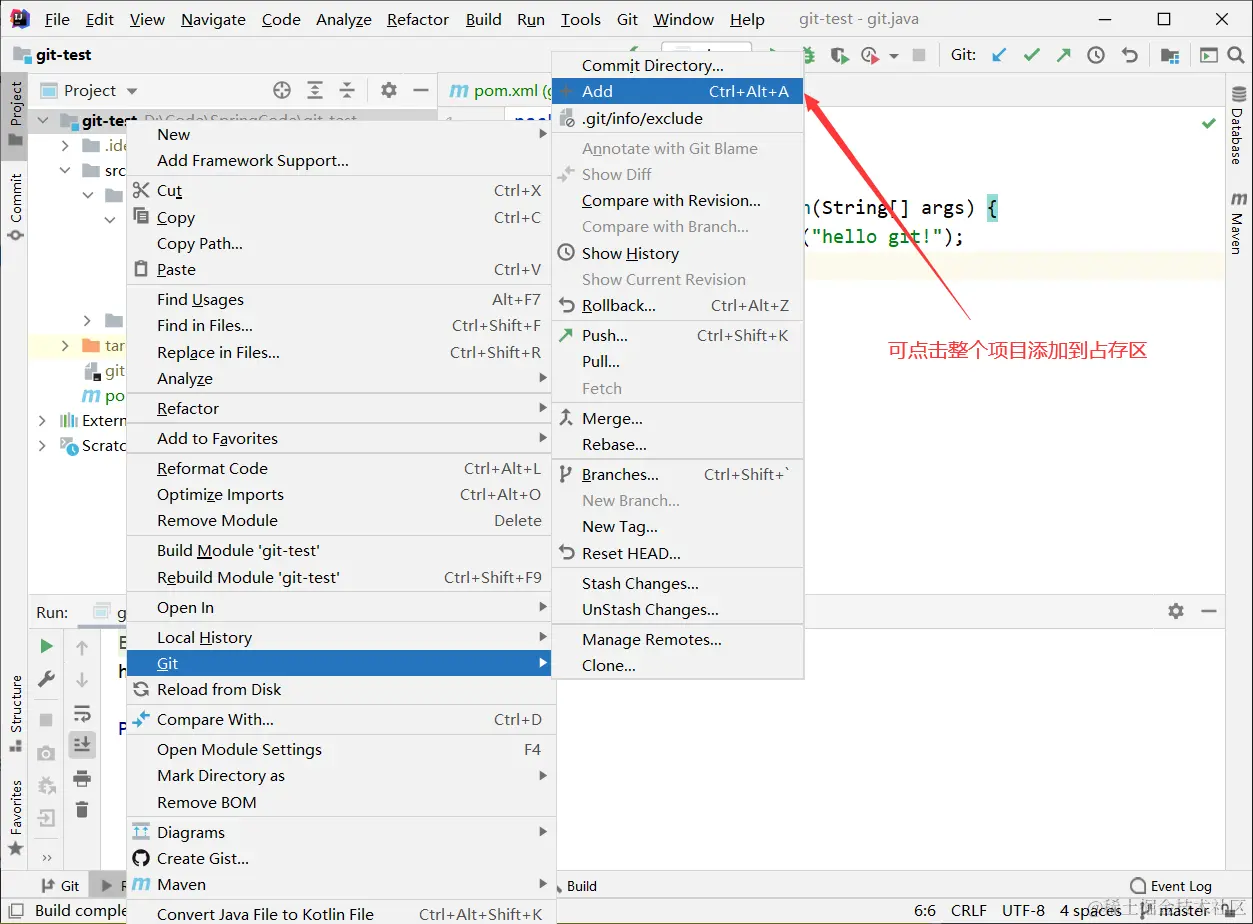1253x924 pixels.
Task: Expand Scratches and Consoles tree node
Action: click(x=43, y=445)
